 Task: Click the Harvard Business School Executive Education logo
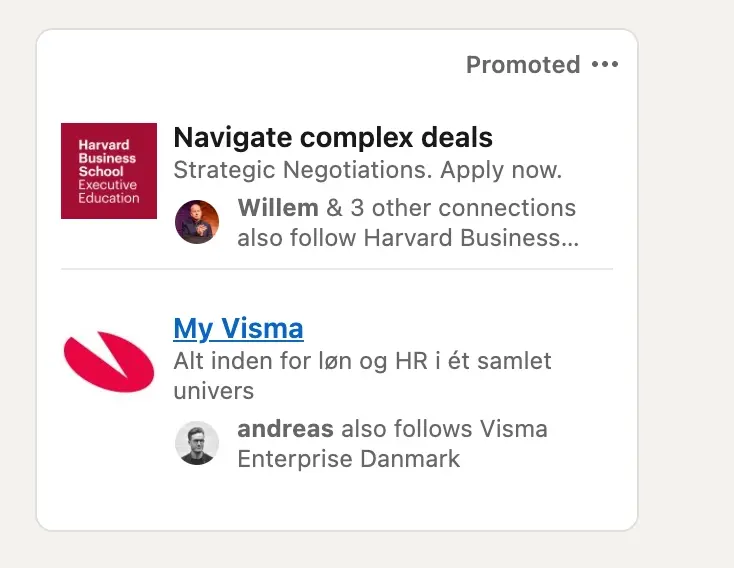[x=109, y=171]
